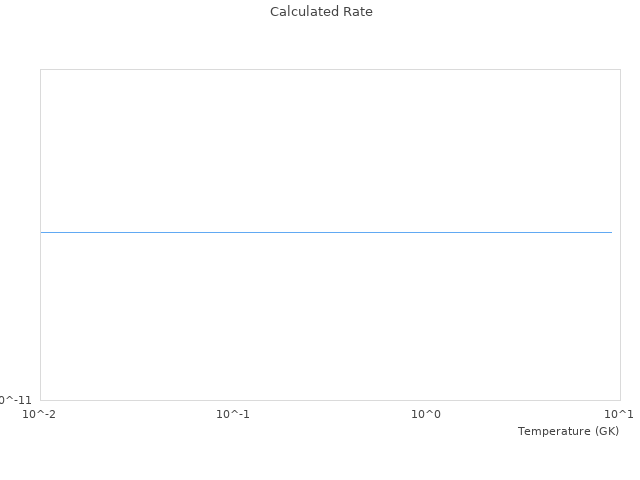The width and height of the screenshot is (640, 480).
Task: Click empty plot area above the blue line
Action: 326,150
